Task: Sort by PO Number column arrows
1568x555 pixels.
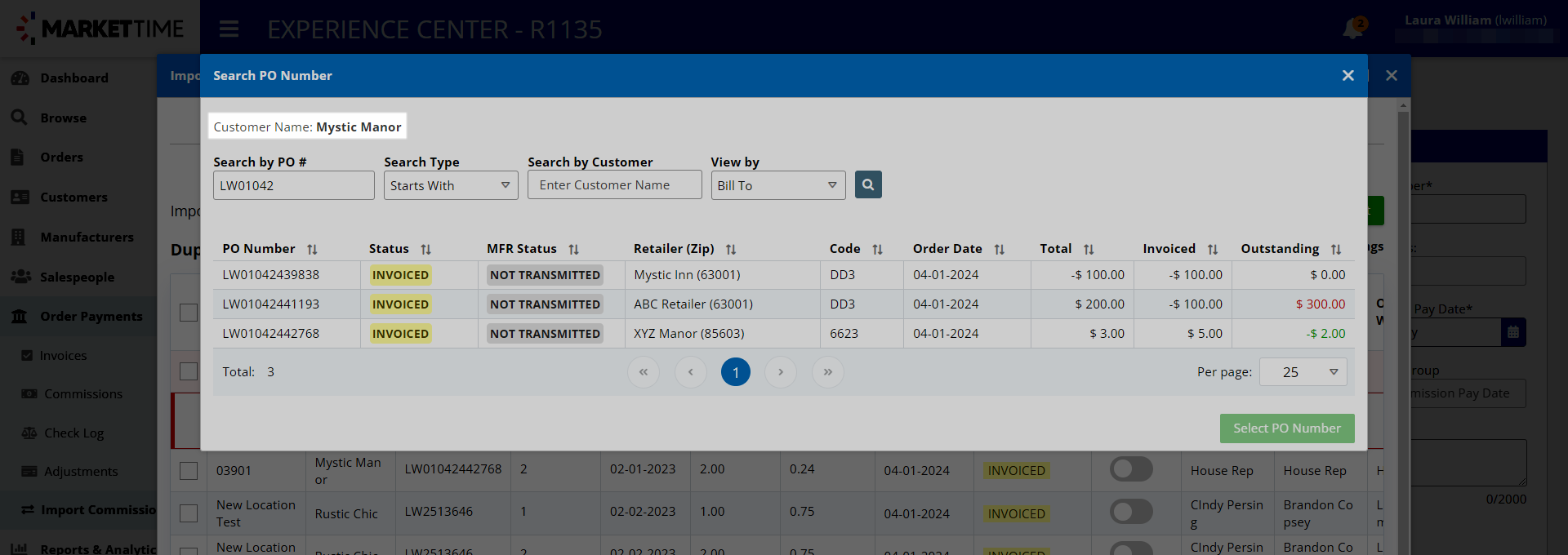Action: [x=312, y=250]
